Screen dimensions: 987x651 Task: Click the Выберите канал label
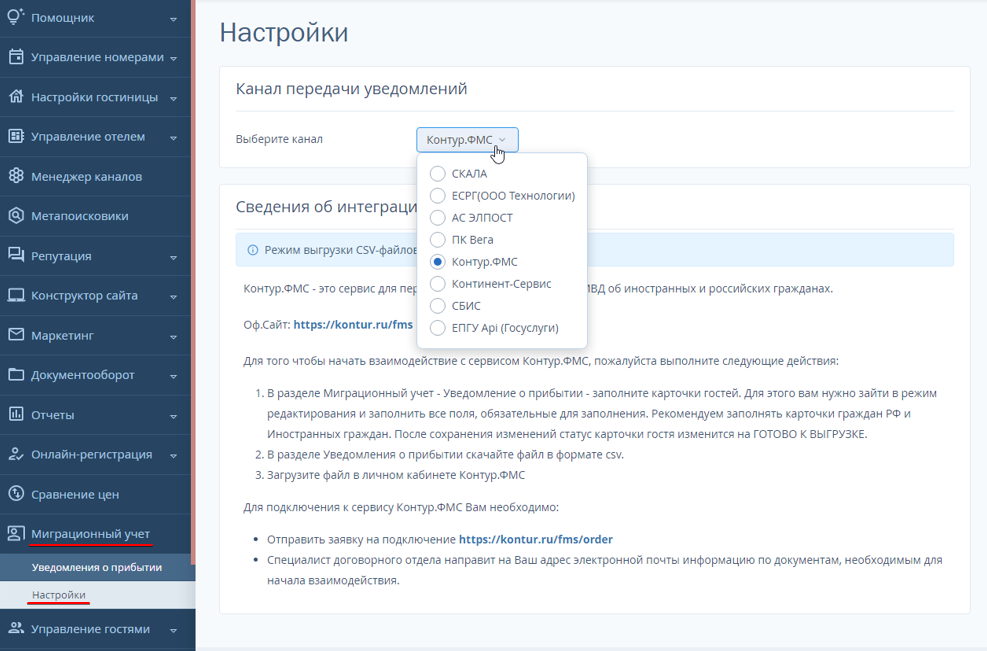(279, 139)
